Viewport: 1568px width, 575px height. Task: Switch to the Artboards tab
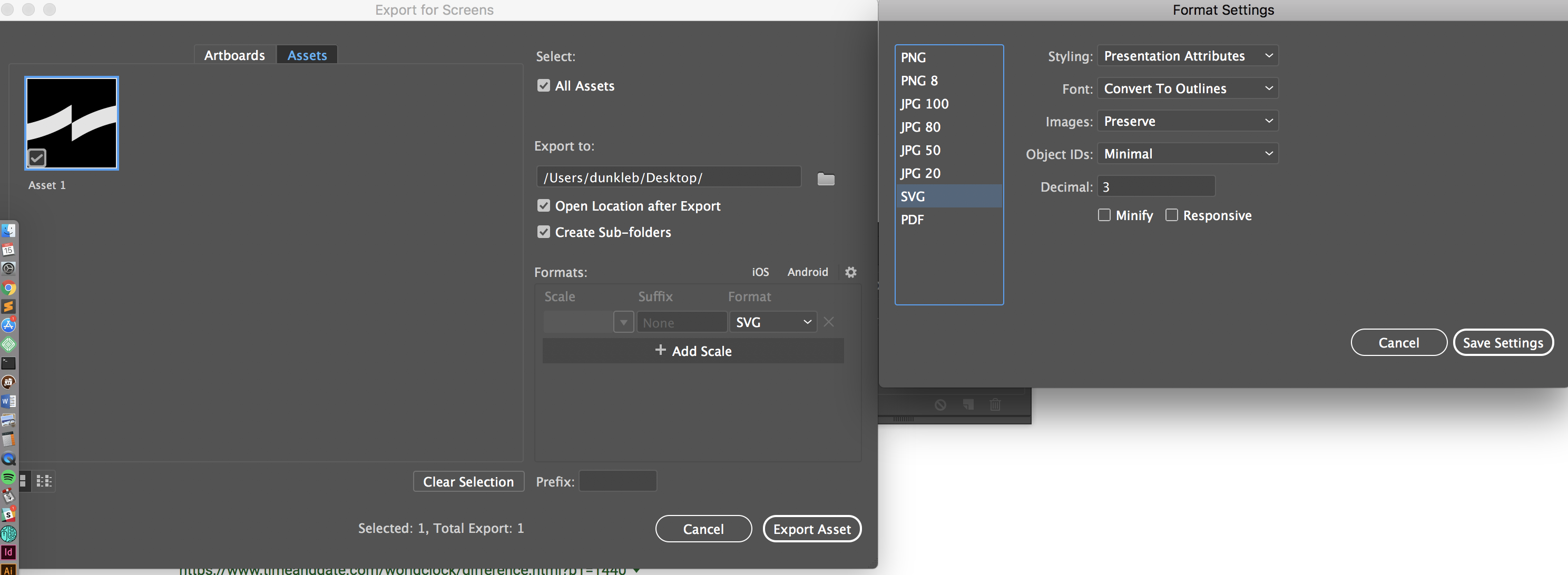coord(234,55)
